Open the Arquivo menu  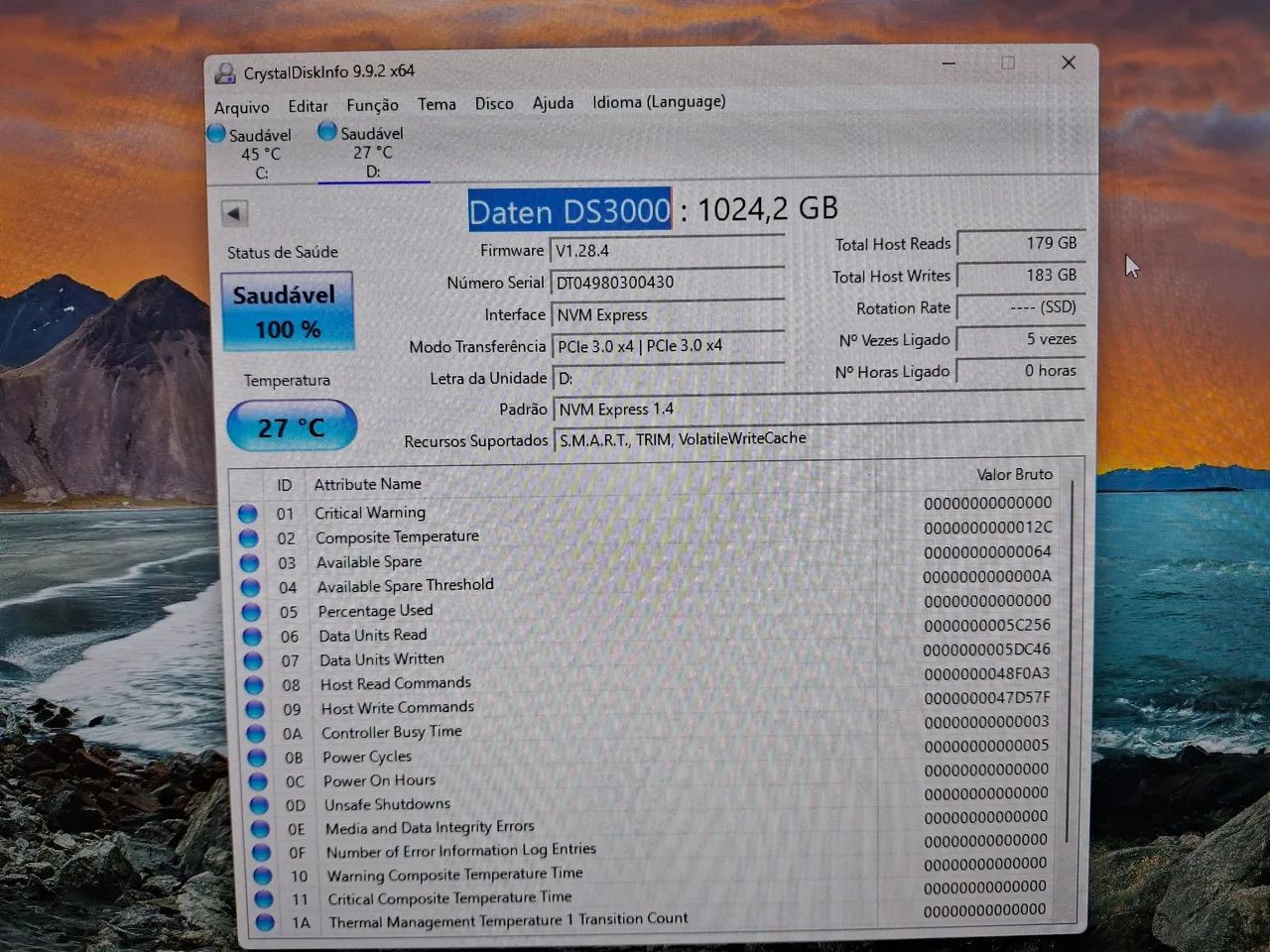point(241,107)
